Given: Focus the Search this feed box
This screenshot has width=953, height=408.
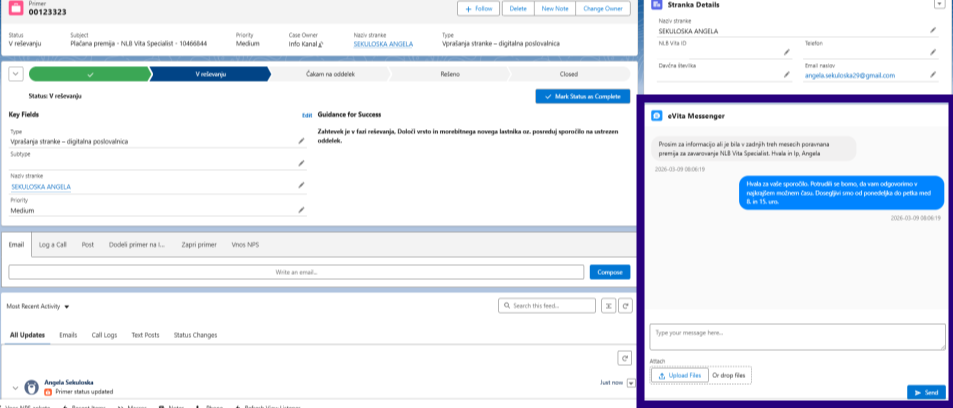Looking at the screenshot, I should click(x=547, y=306).
